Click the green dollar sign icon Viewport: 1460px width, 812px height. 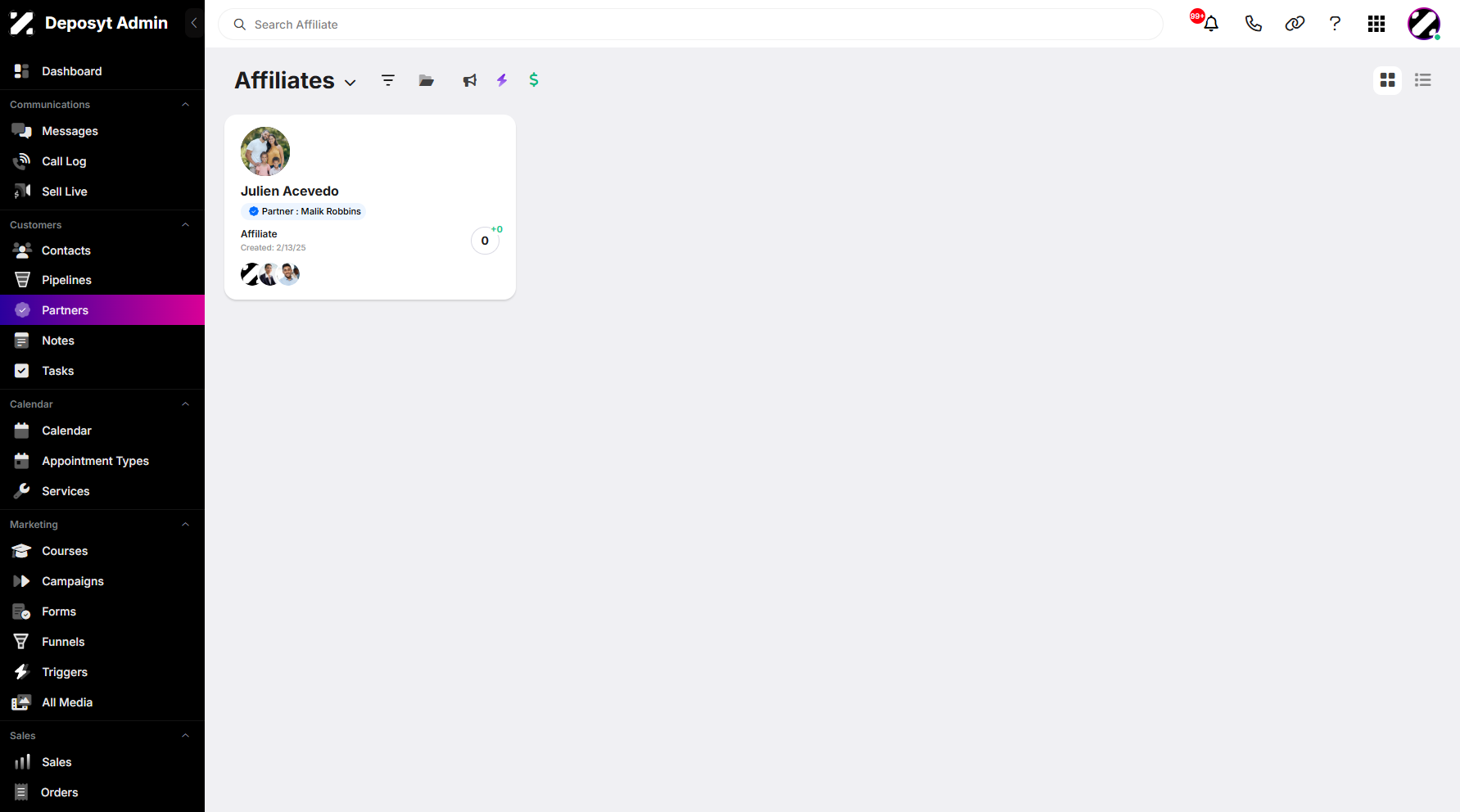(x=534, y=79)
